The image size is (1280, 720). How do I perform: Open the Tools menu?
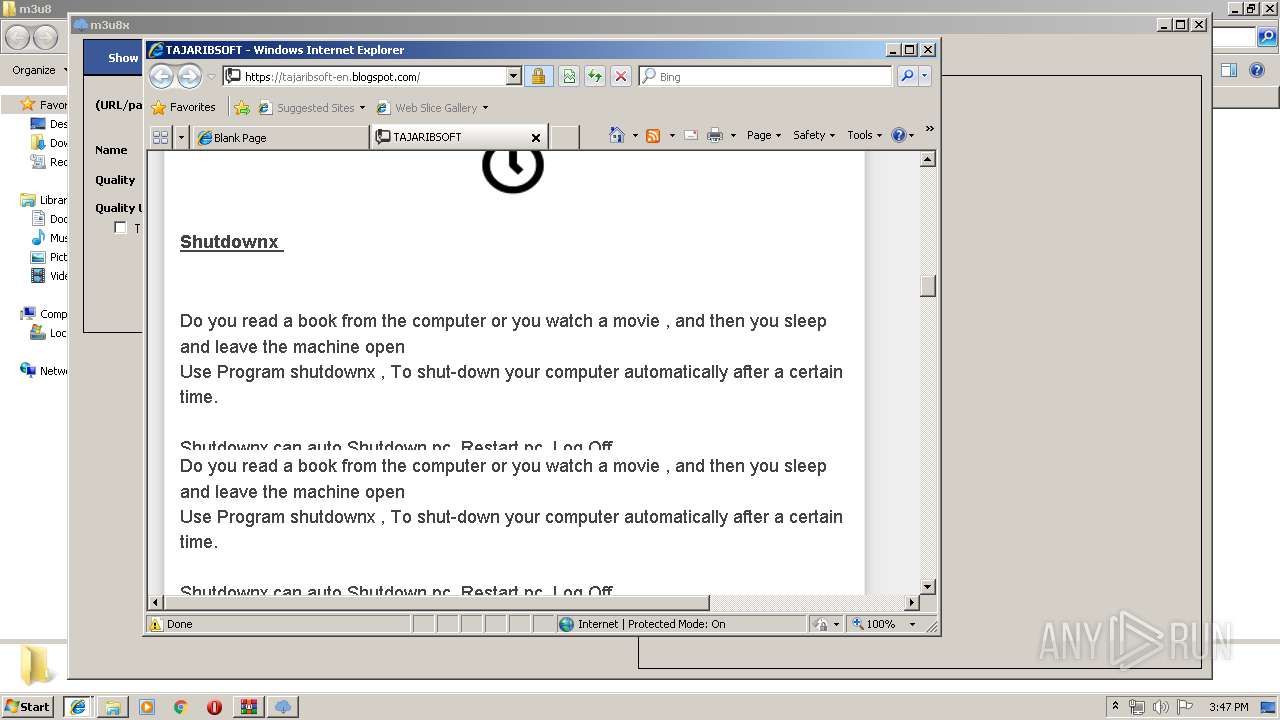[x=865, y=135]
